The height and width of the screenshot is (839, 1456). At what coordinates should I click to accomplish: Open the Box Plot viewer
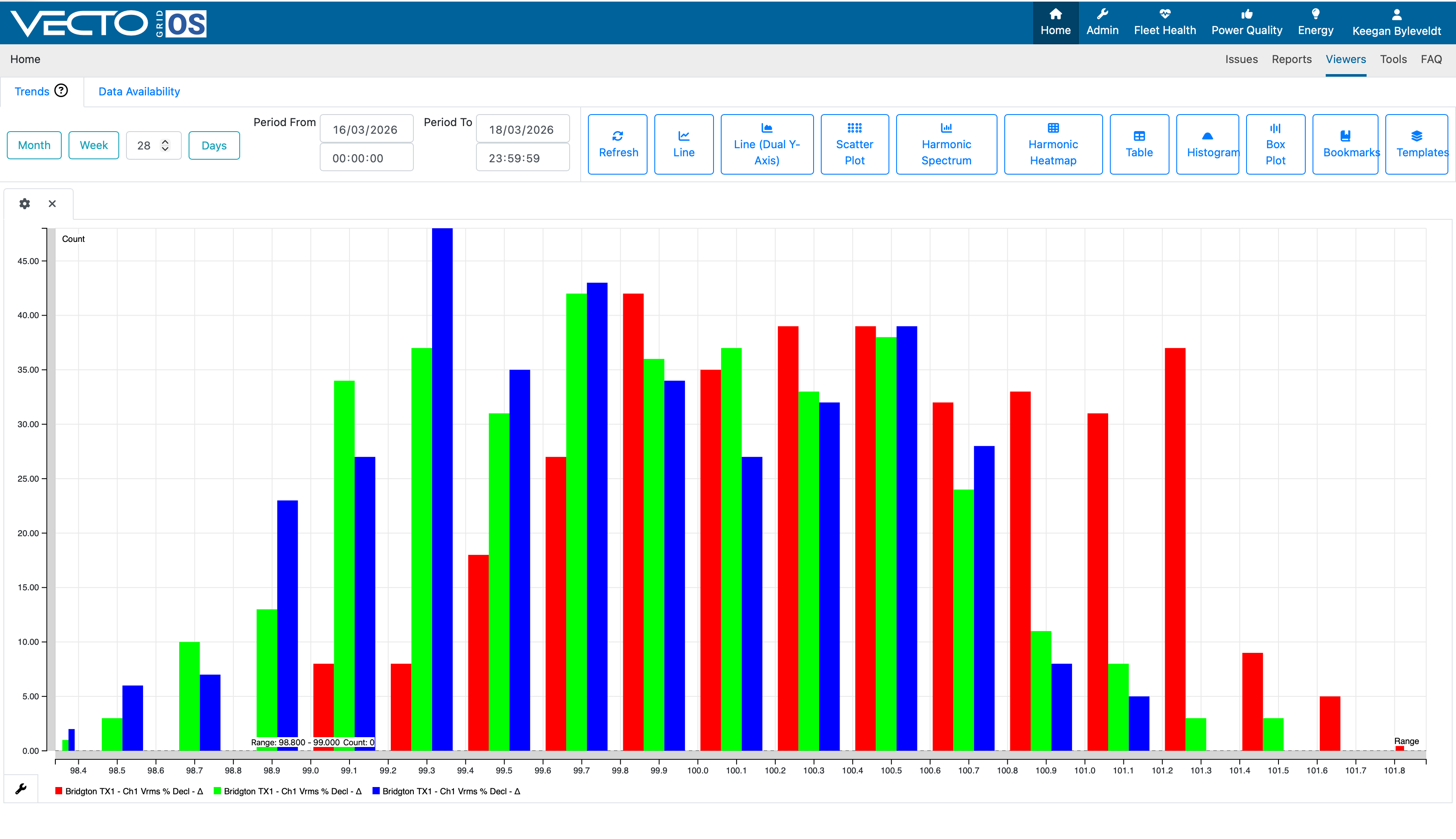[x=1275, y=144]
